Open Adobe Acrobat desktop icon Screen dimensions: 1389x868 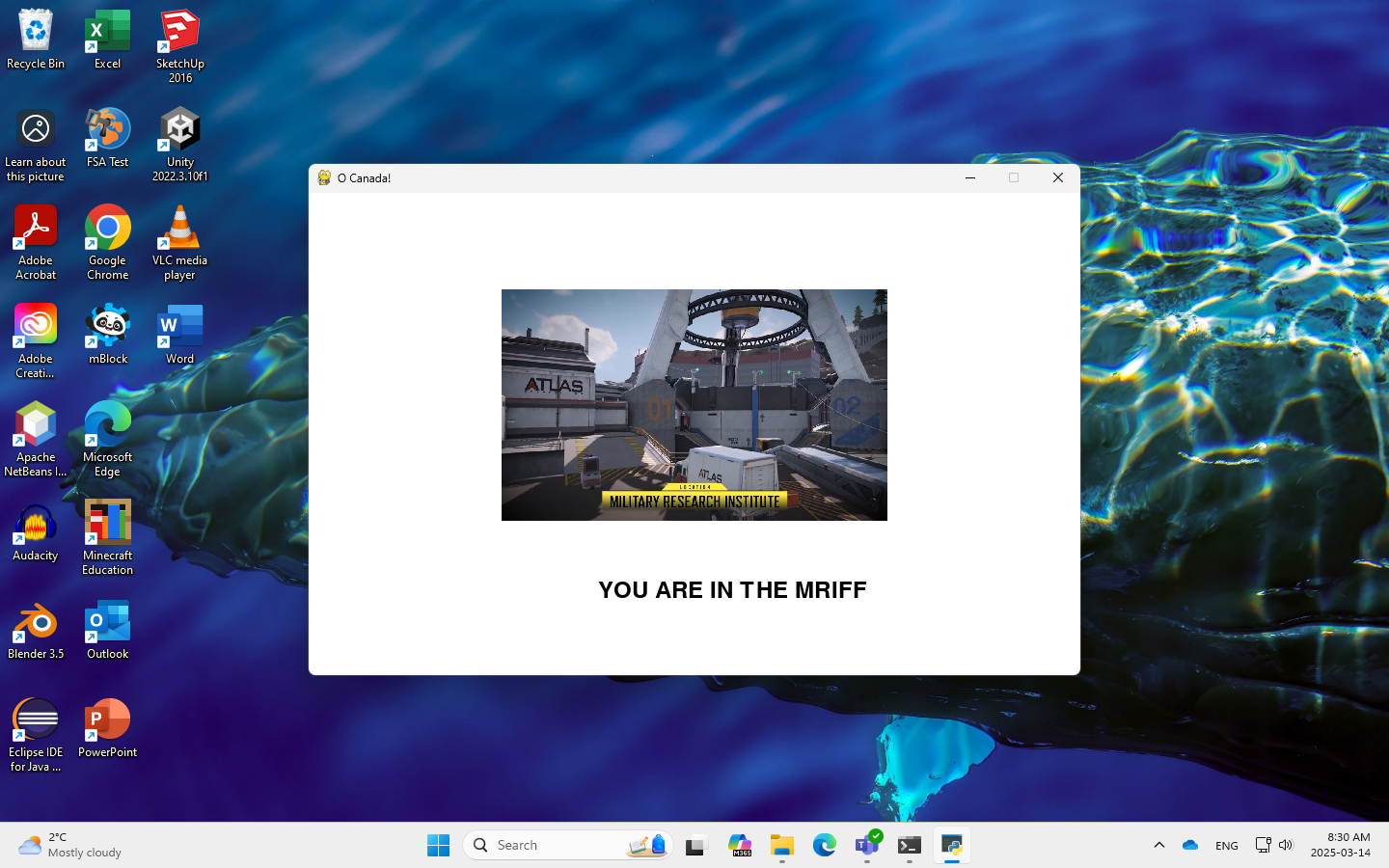(36, 243)
